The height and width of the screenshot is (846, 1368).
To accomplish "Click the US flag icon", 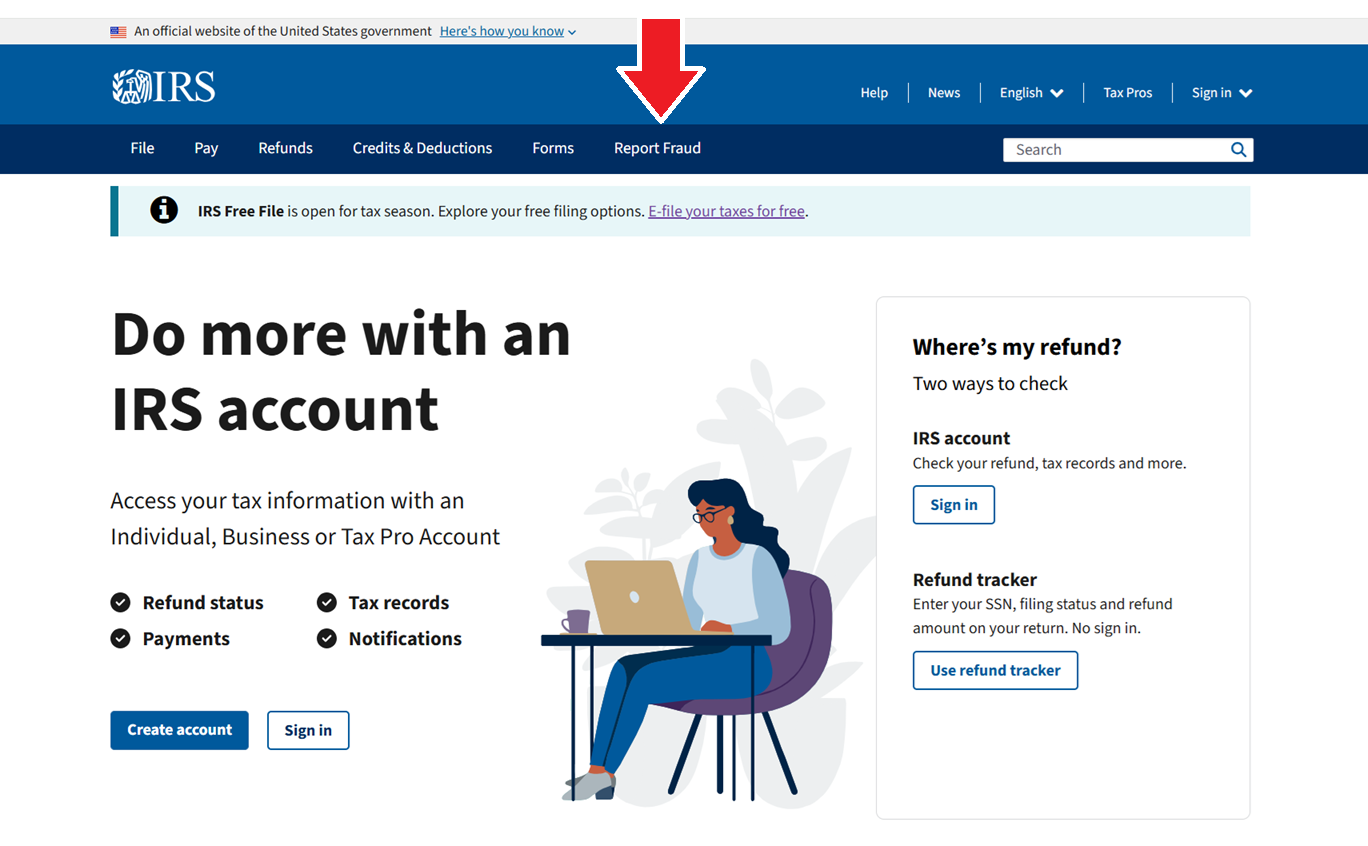I will pos(118,32).
